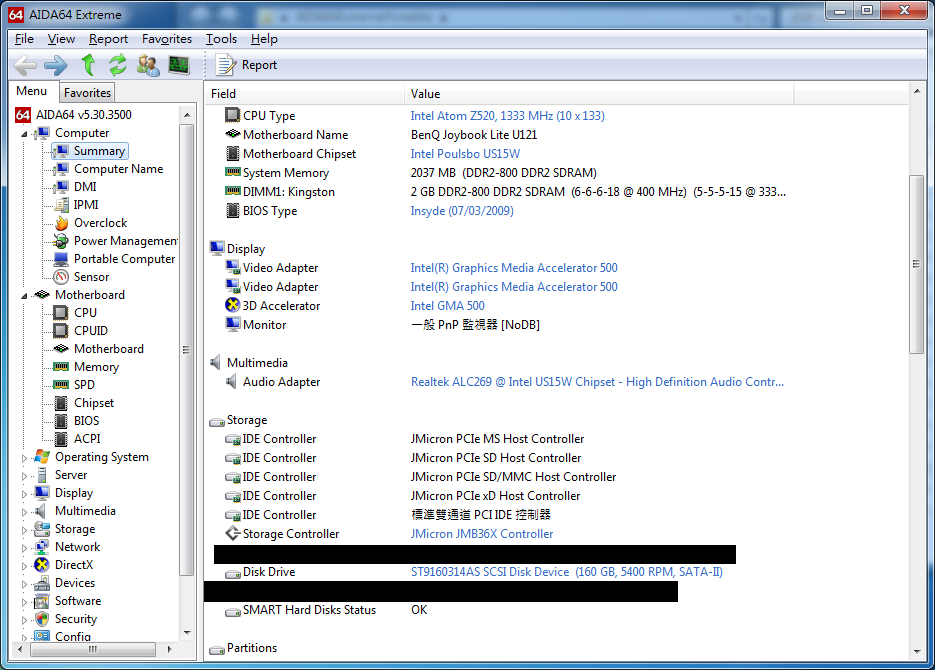
Task: Click the Network icon in tree
Action: 42,547
